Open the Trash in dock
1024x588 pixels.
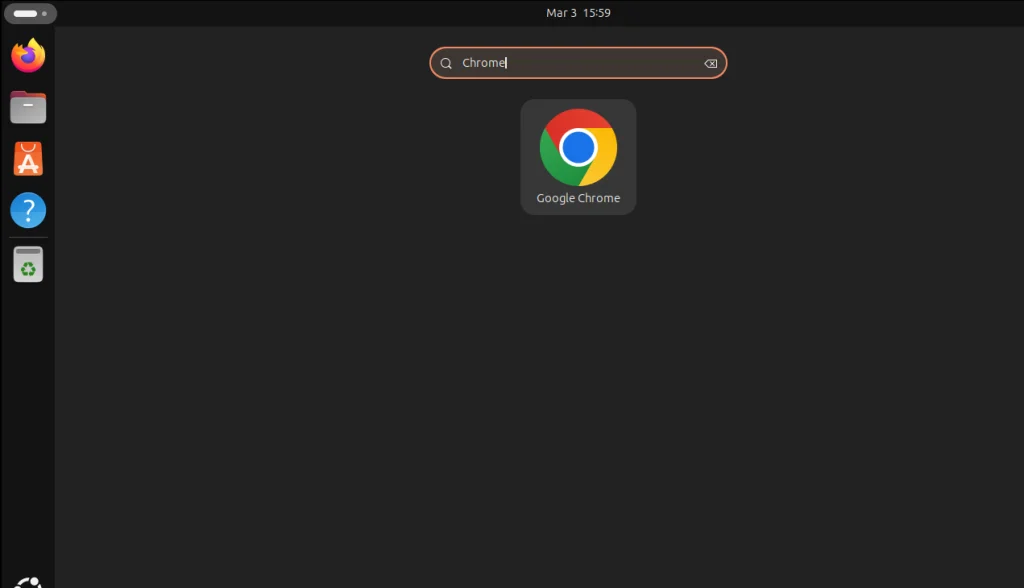(28, 264)
